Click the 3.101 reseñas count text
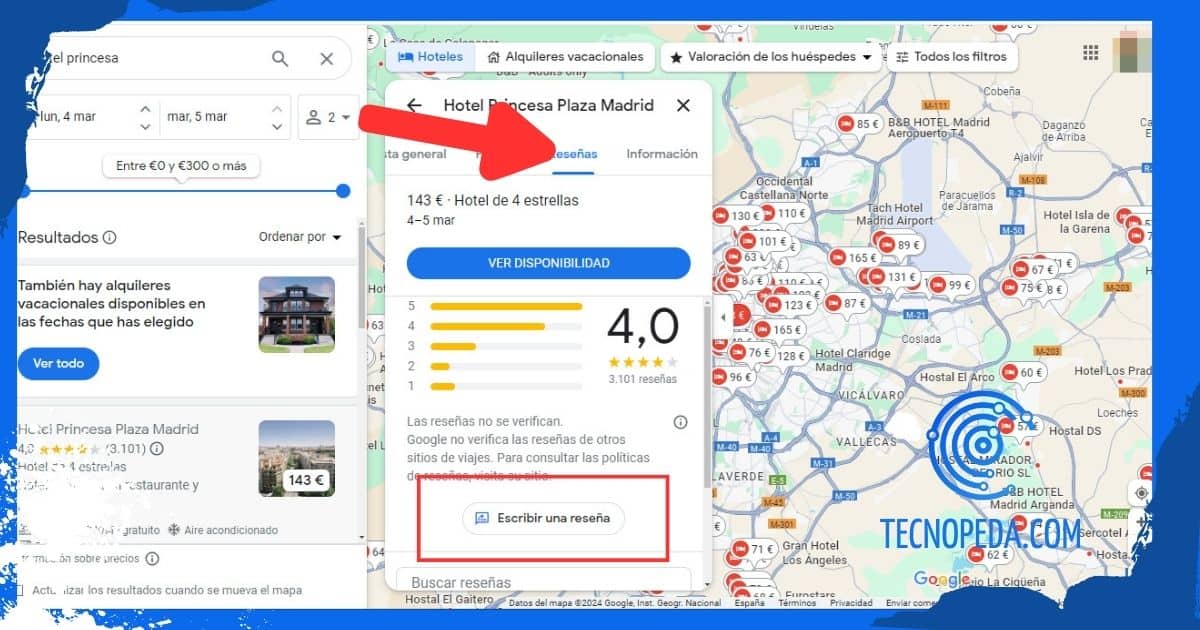Image resolution: width=1200 pixels, height=630 pixels. tap(642, 379)
